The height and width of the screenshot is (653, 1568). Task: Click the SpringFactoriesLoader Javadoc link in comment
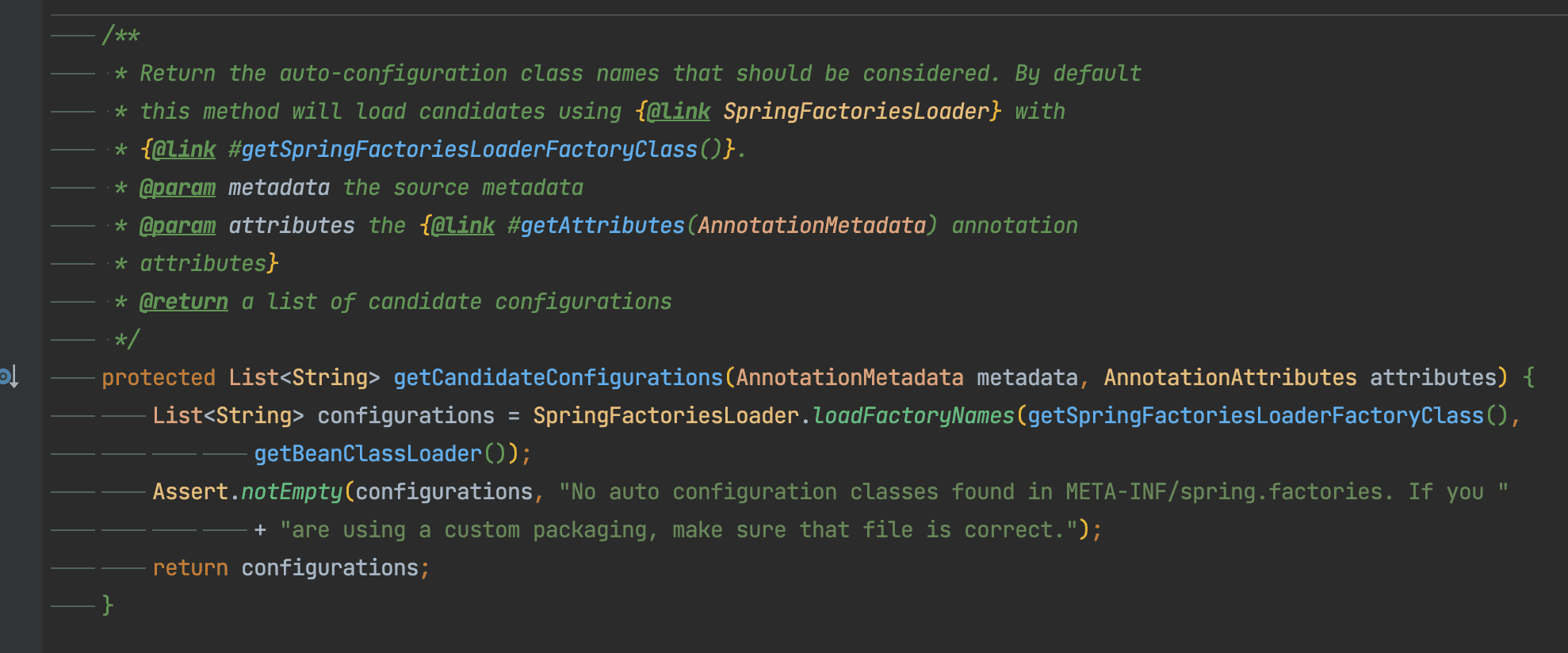tap(856, 112)
